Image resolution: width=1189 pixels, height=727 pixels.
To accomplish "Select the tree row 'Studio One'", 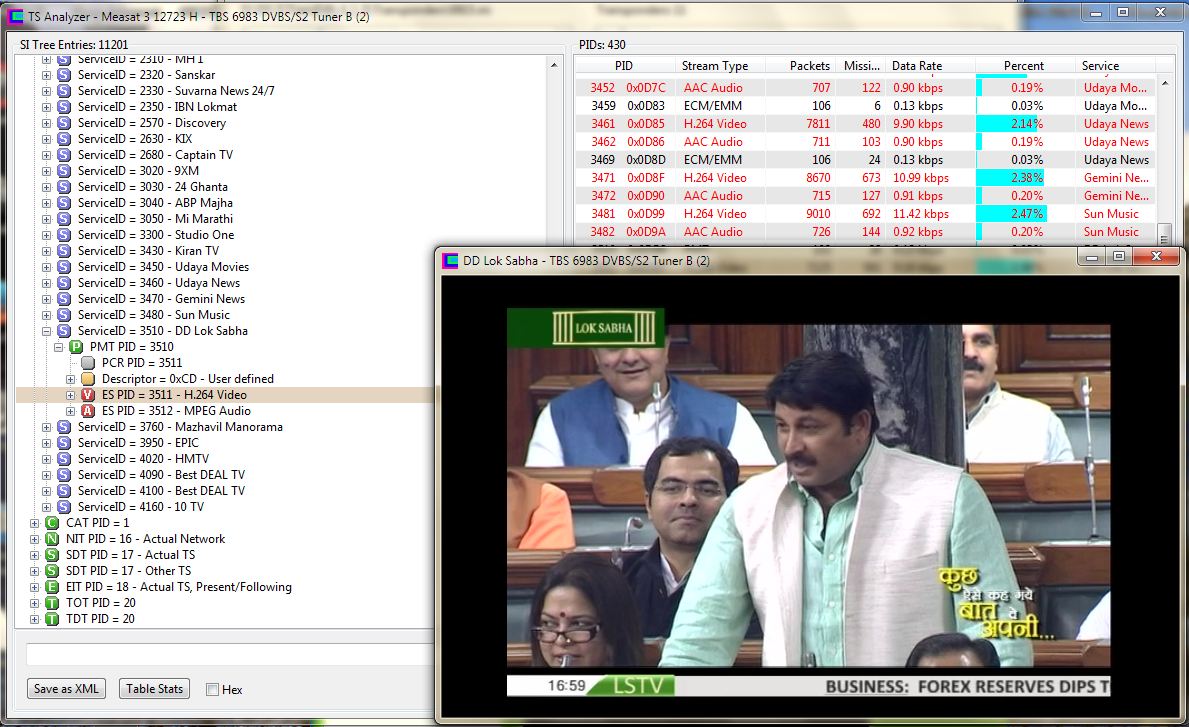I will [x=155, y=235].
